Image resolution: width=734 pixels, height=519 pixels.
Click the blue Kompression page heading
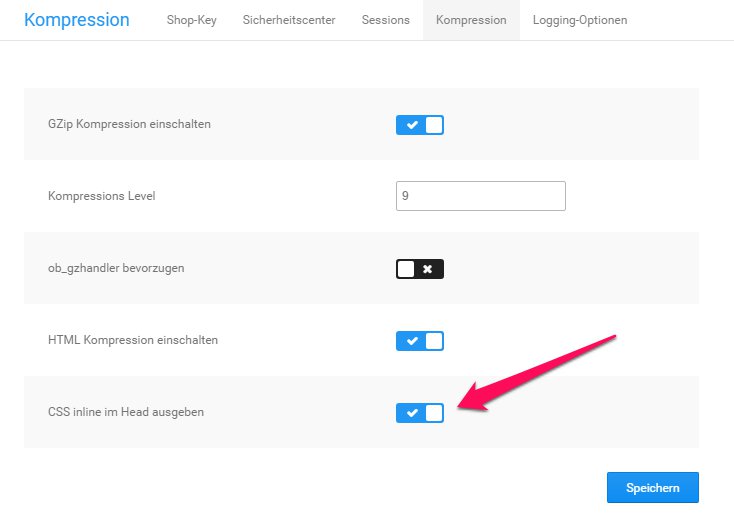tap(76, 20)
